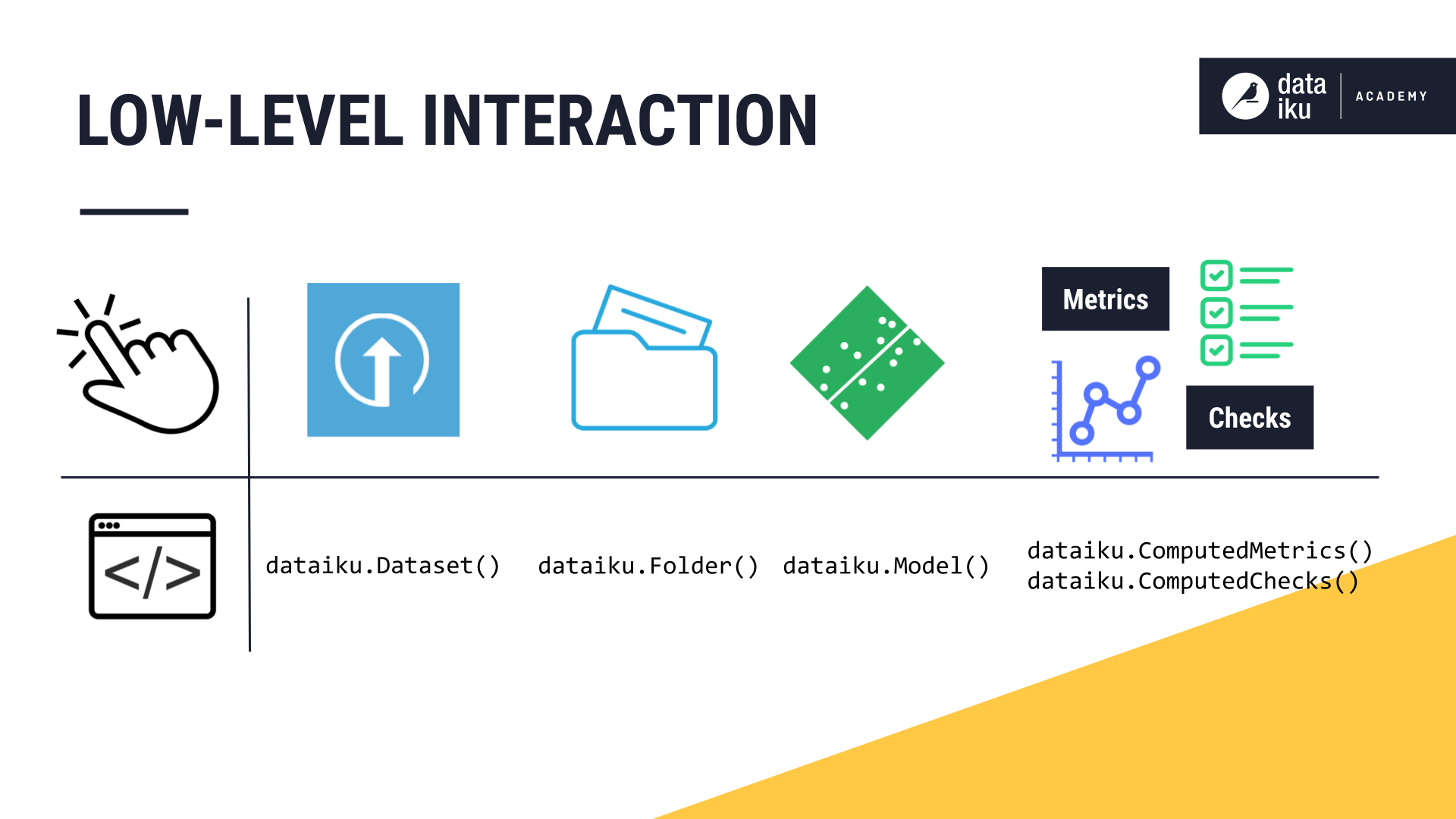Click the code terminal icon
The width and height of the screenshot is (1456, 819).
(150, 570)
